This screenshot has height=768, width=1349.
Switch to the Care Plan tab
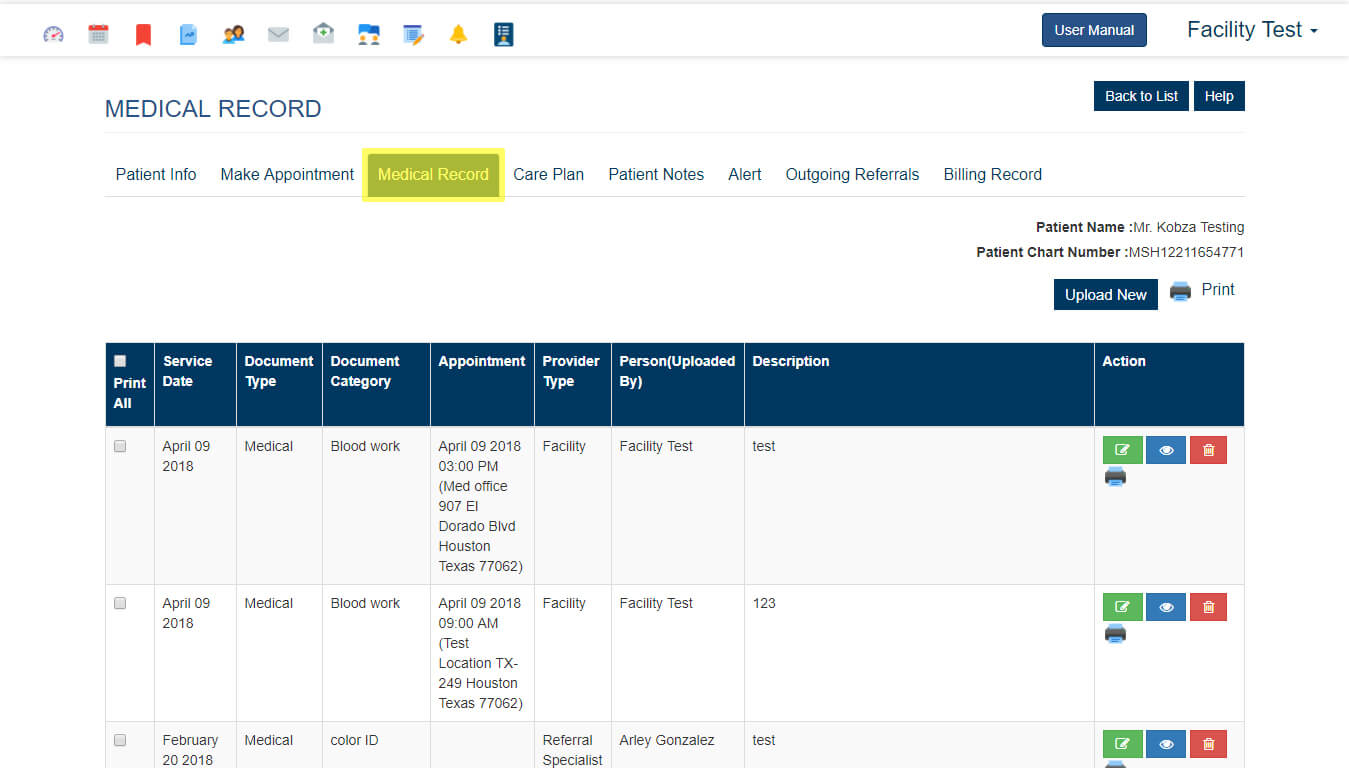(548, 174)
